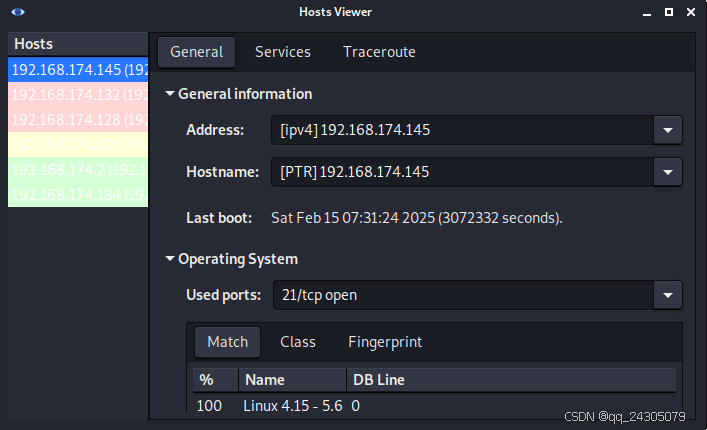Select host 192.168.174.132 in Hosts list
707x430 pixels.
tap(78, 95)
